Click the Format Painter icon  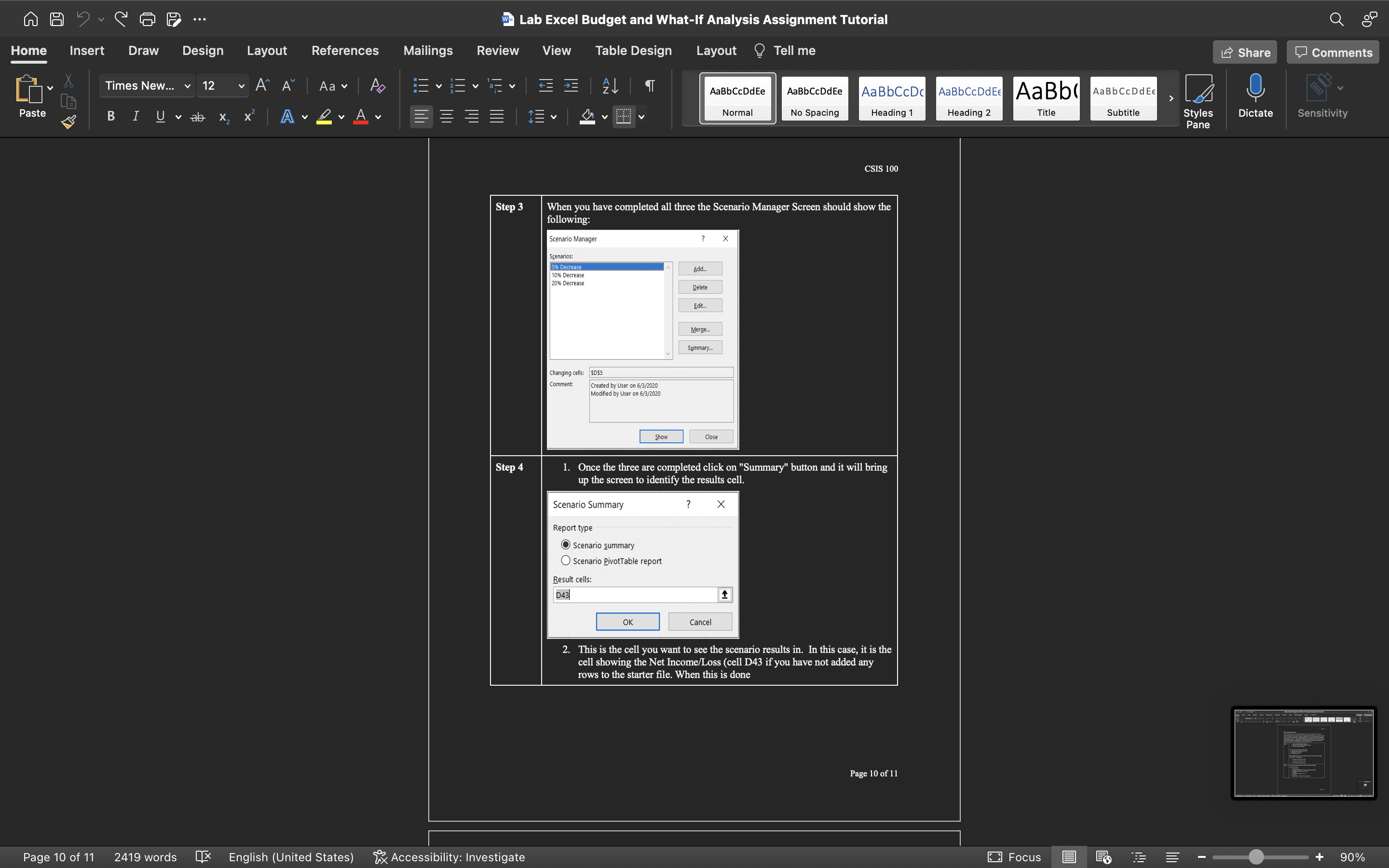(x=68, y=121)
